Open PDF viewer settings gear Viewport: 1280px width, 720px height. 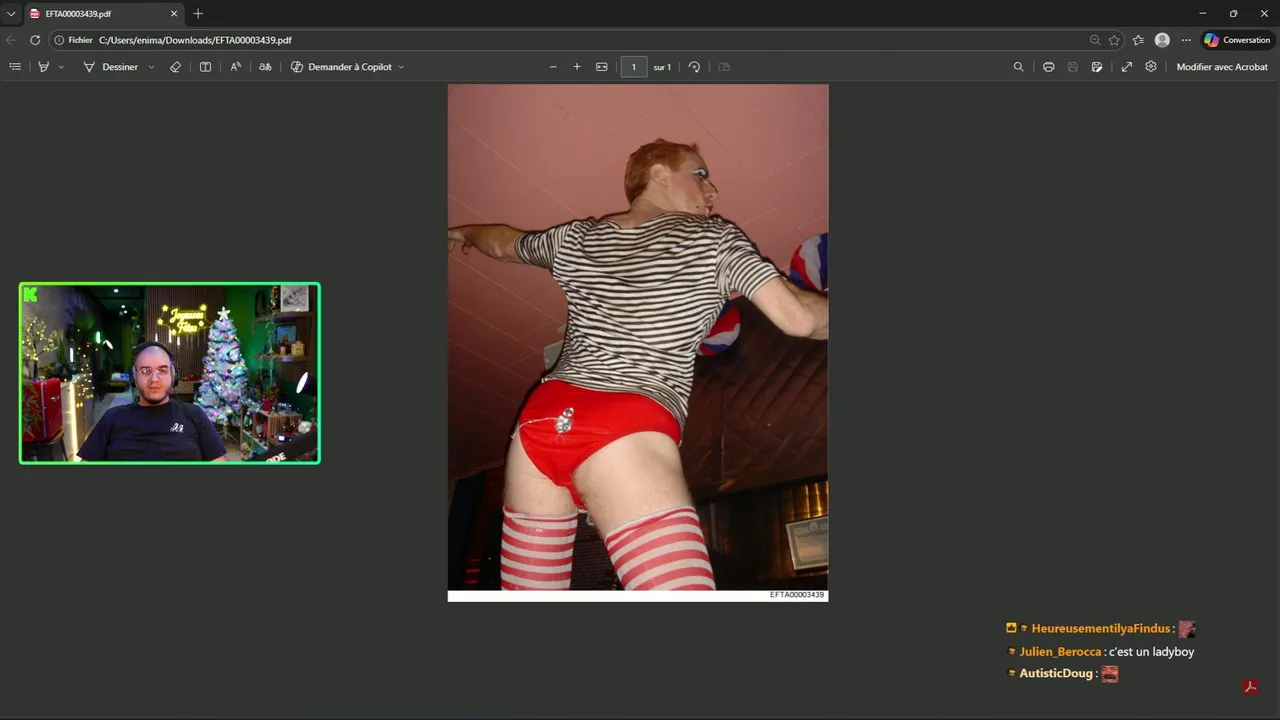[1151, 67]
